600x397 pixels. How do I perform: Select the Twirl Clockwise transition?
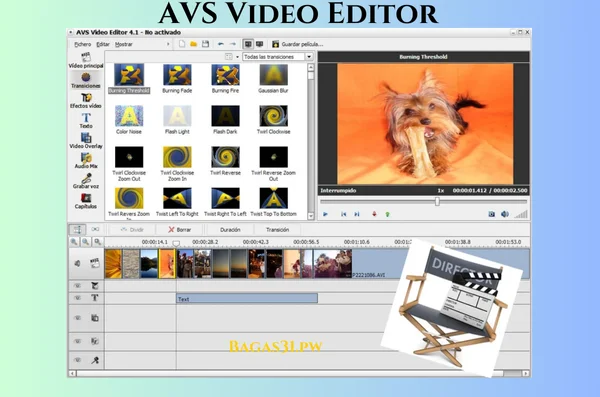pos(273,120)
